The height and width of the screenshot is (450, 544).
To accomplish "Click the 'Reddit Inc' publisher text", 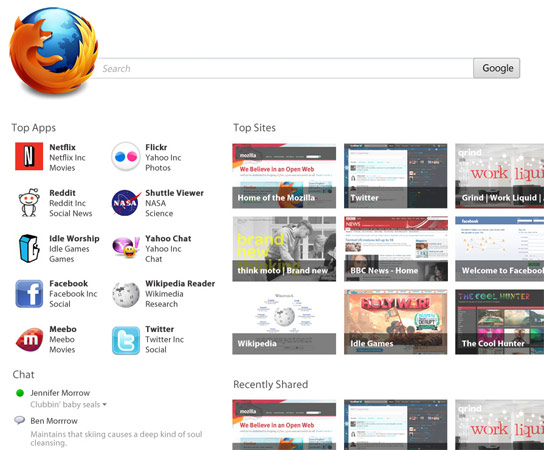I will point(67,203).
